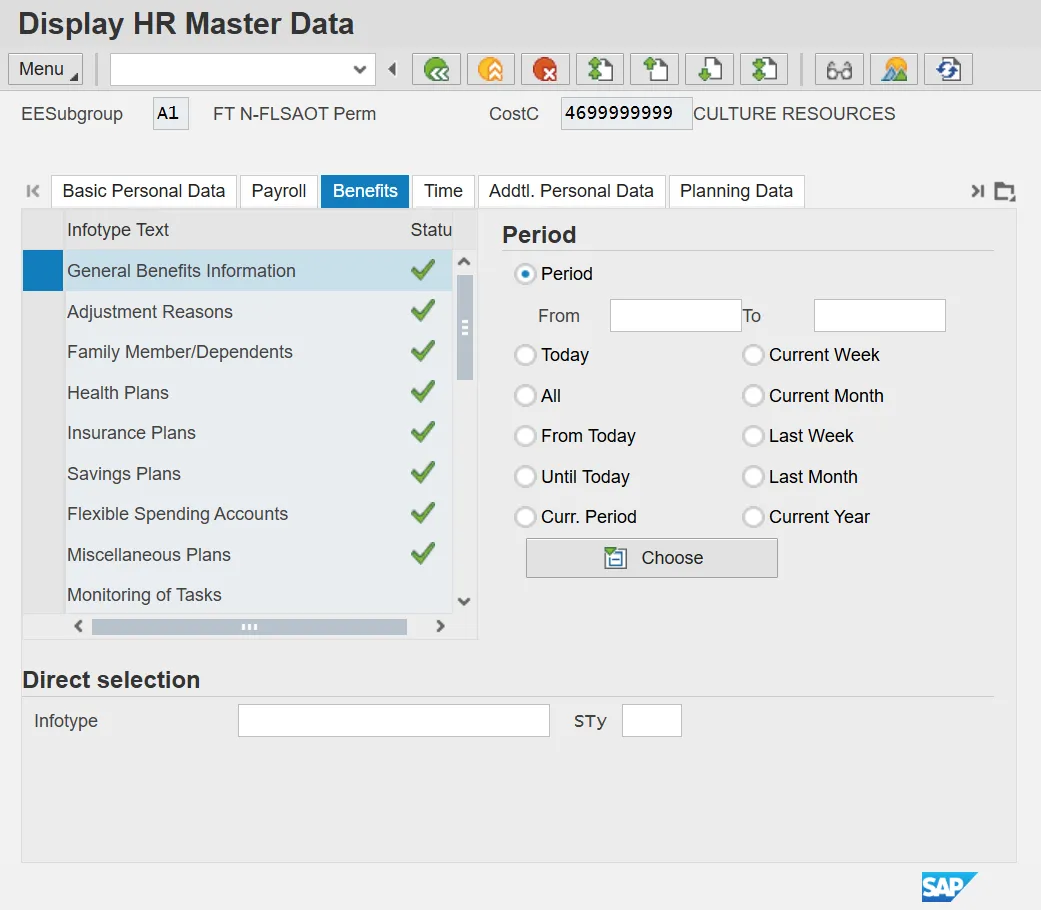Collapse the command field using left arrow
The height and width of the screenshot is (910, 1041).
tap(392, 69)
